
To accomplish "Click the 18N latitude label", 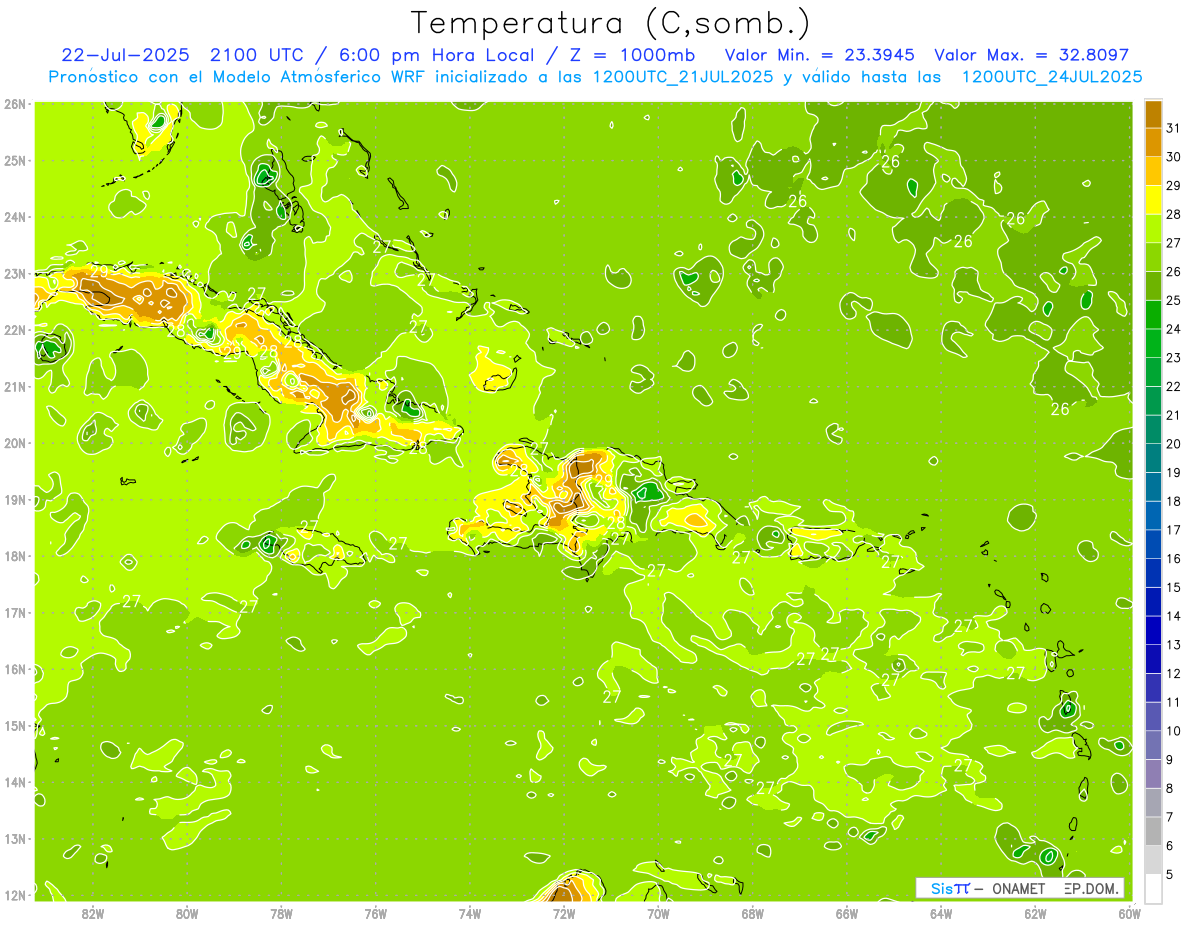I will tap(15, 556).
